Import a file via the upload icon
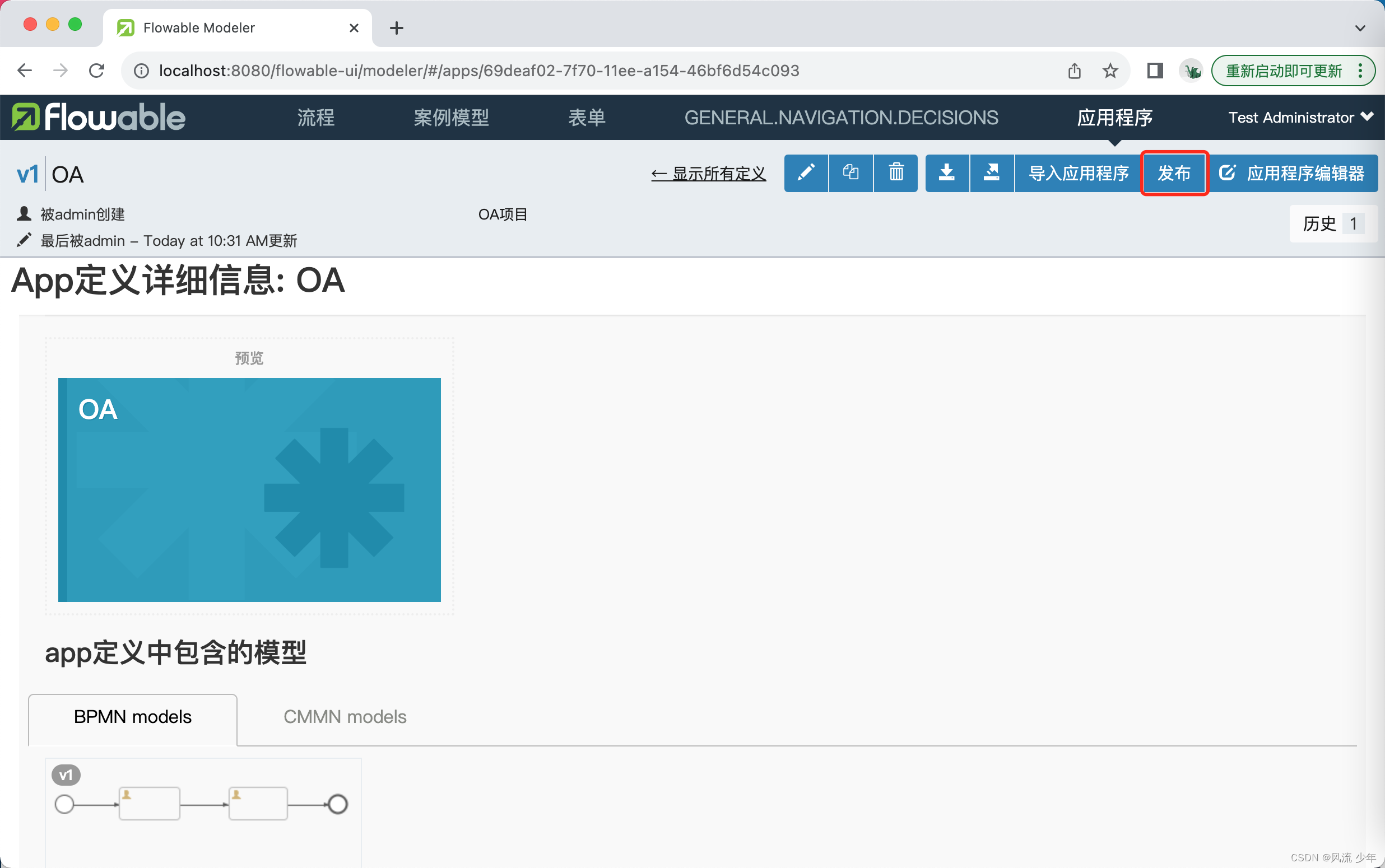 (x=992, y=173)
